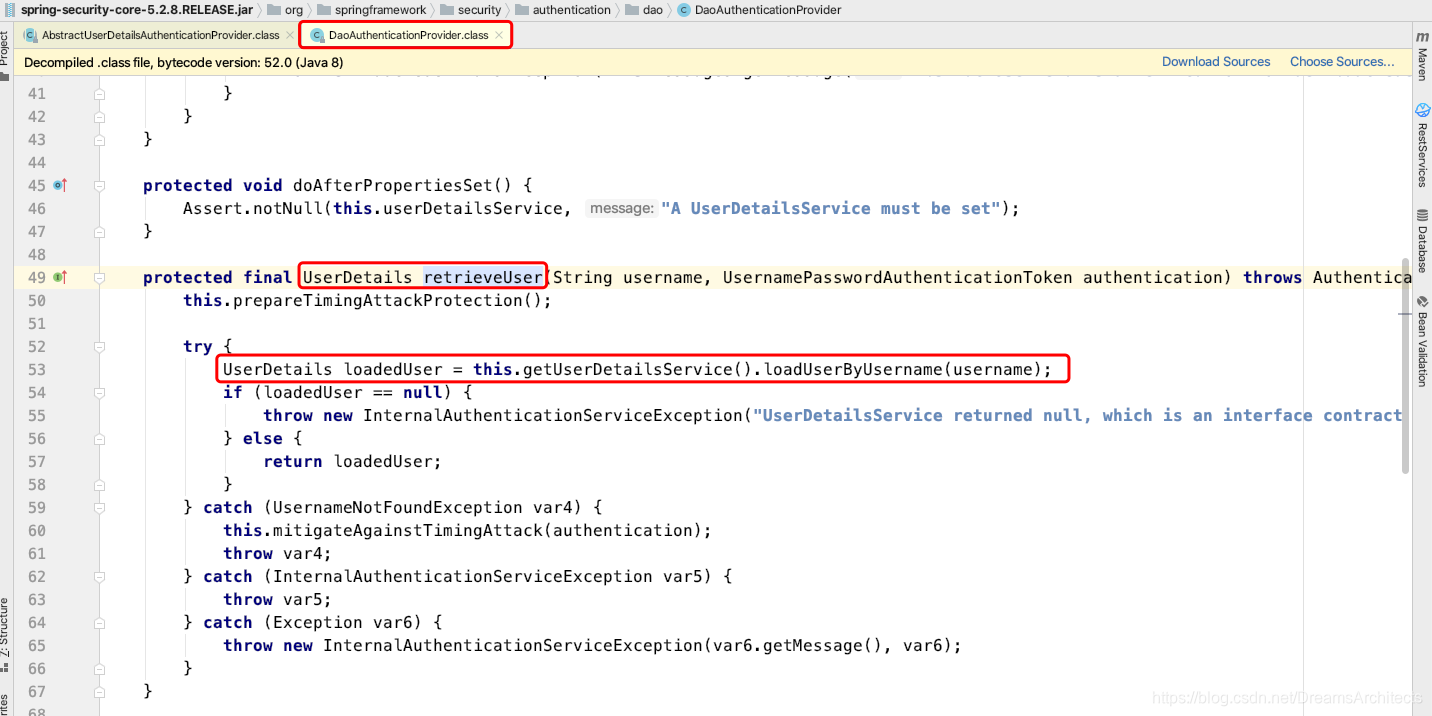This screenshot has width=1432, height=716.
Task: Click 'return loadedUser;' on line 57
Action: tap(352, 461)
